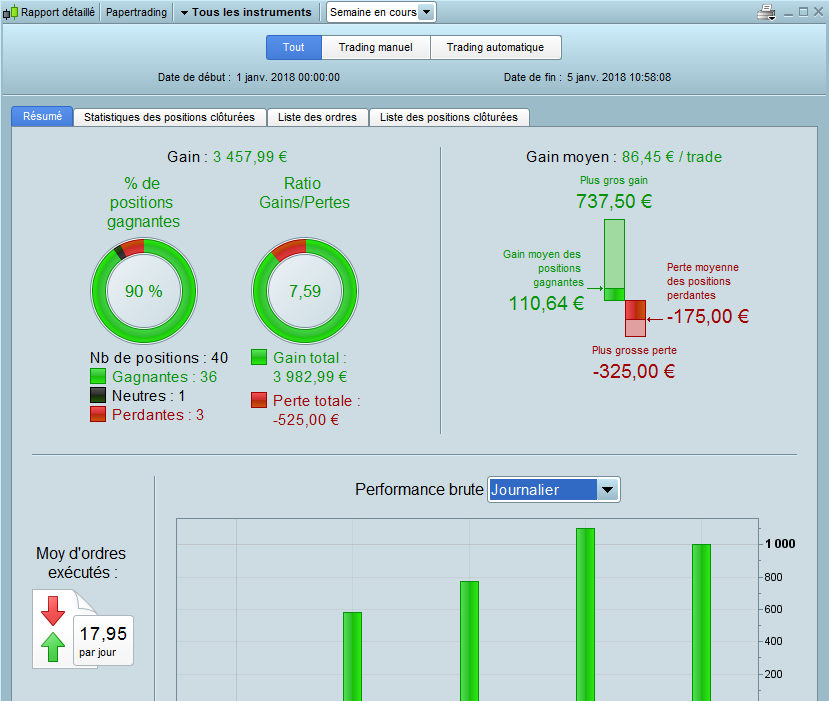
Task: Click the Papertrading label
Action: click(x=136, y=12)
